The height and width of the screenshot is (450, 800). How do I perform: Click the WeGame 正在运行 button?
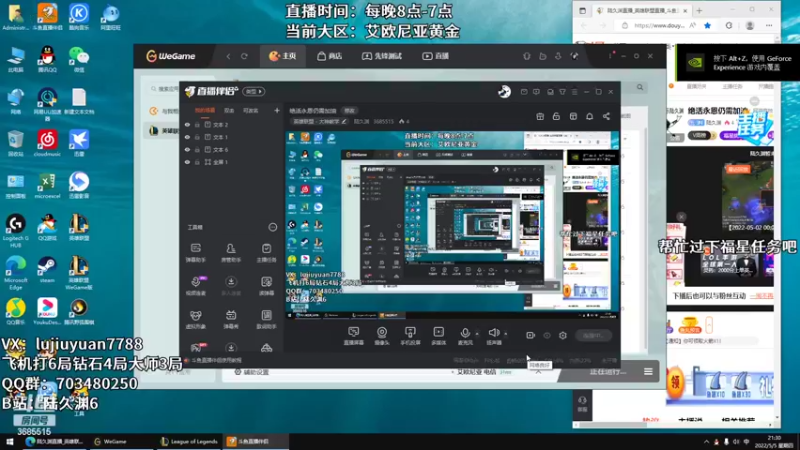pyautogui.click(x=608, y=372)
